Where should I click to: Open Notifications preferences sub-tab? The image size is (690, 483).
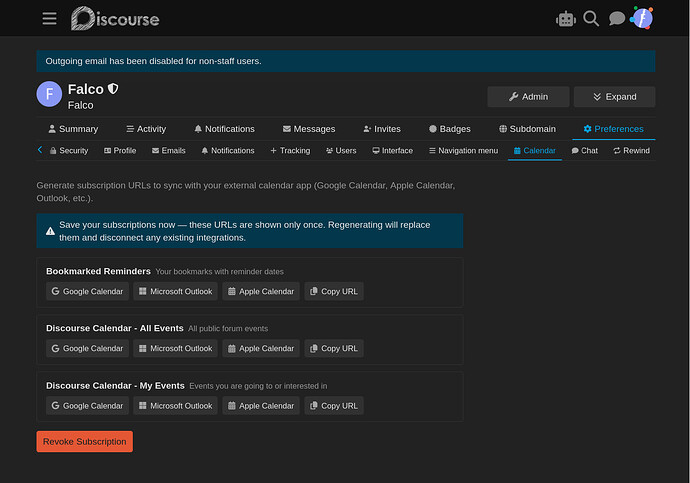pos(228,150)
